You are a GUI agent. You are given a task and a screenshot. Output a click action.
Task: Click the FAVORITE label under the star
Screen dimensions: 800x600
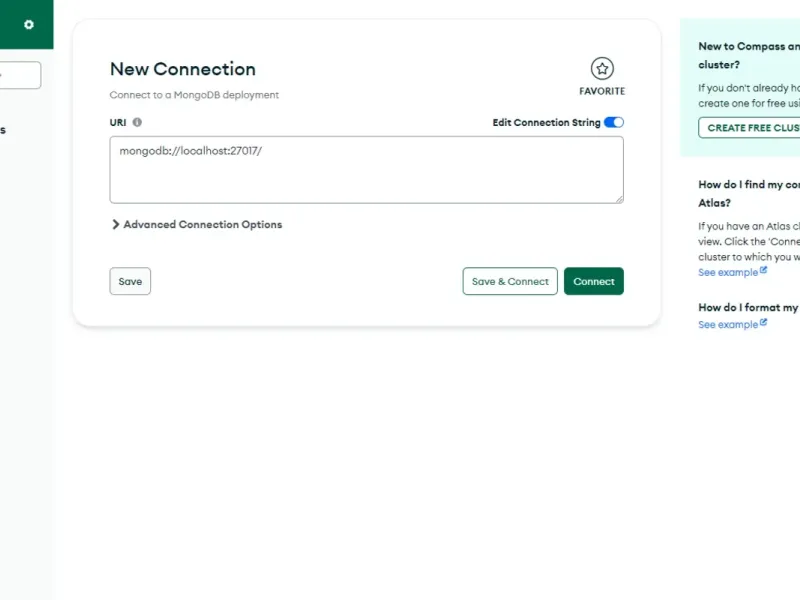(x=602, y=91)
